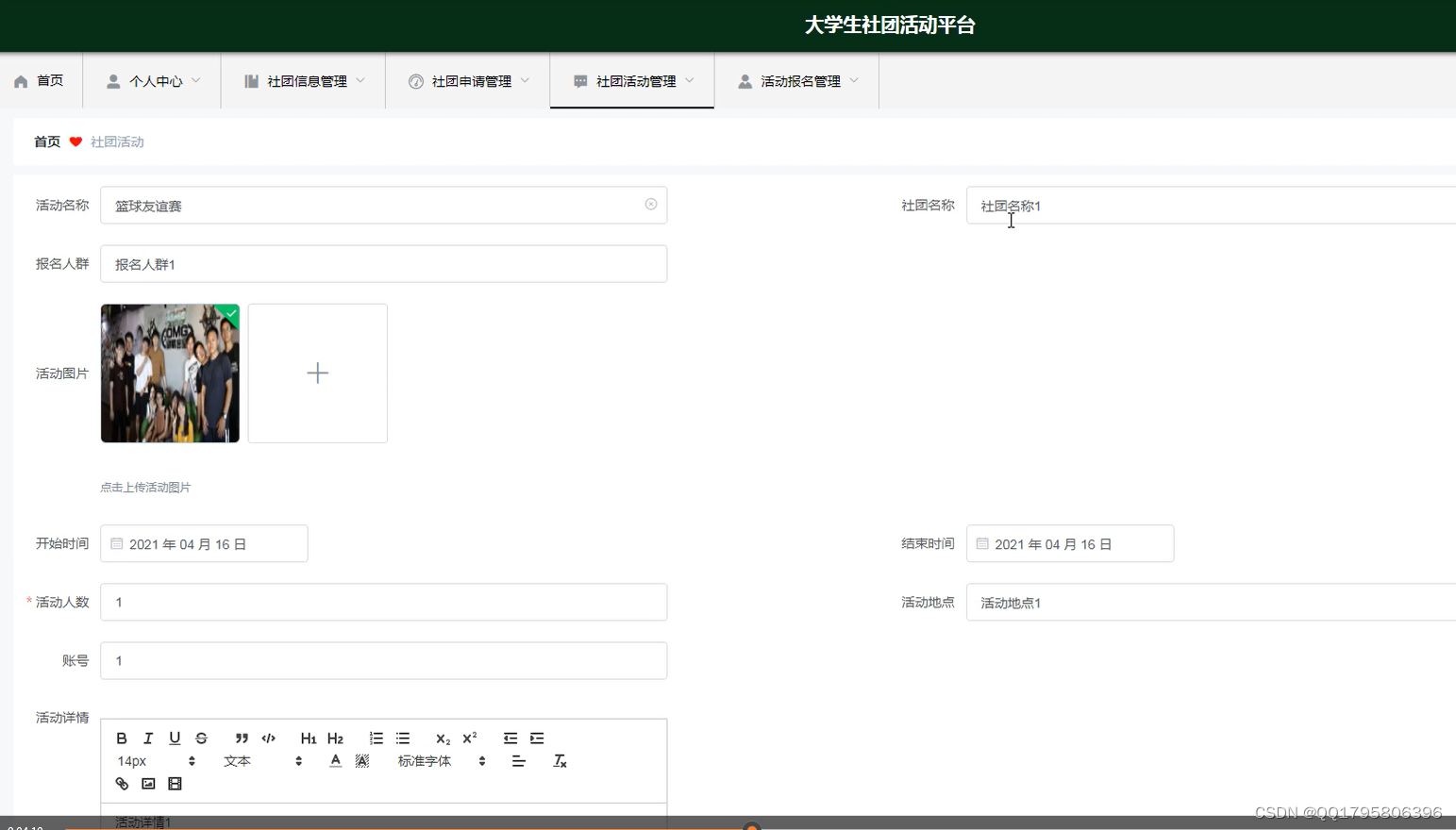Insert a blockquote using the quote icon

pyautogui.click(x=242, y=739)
